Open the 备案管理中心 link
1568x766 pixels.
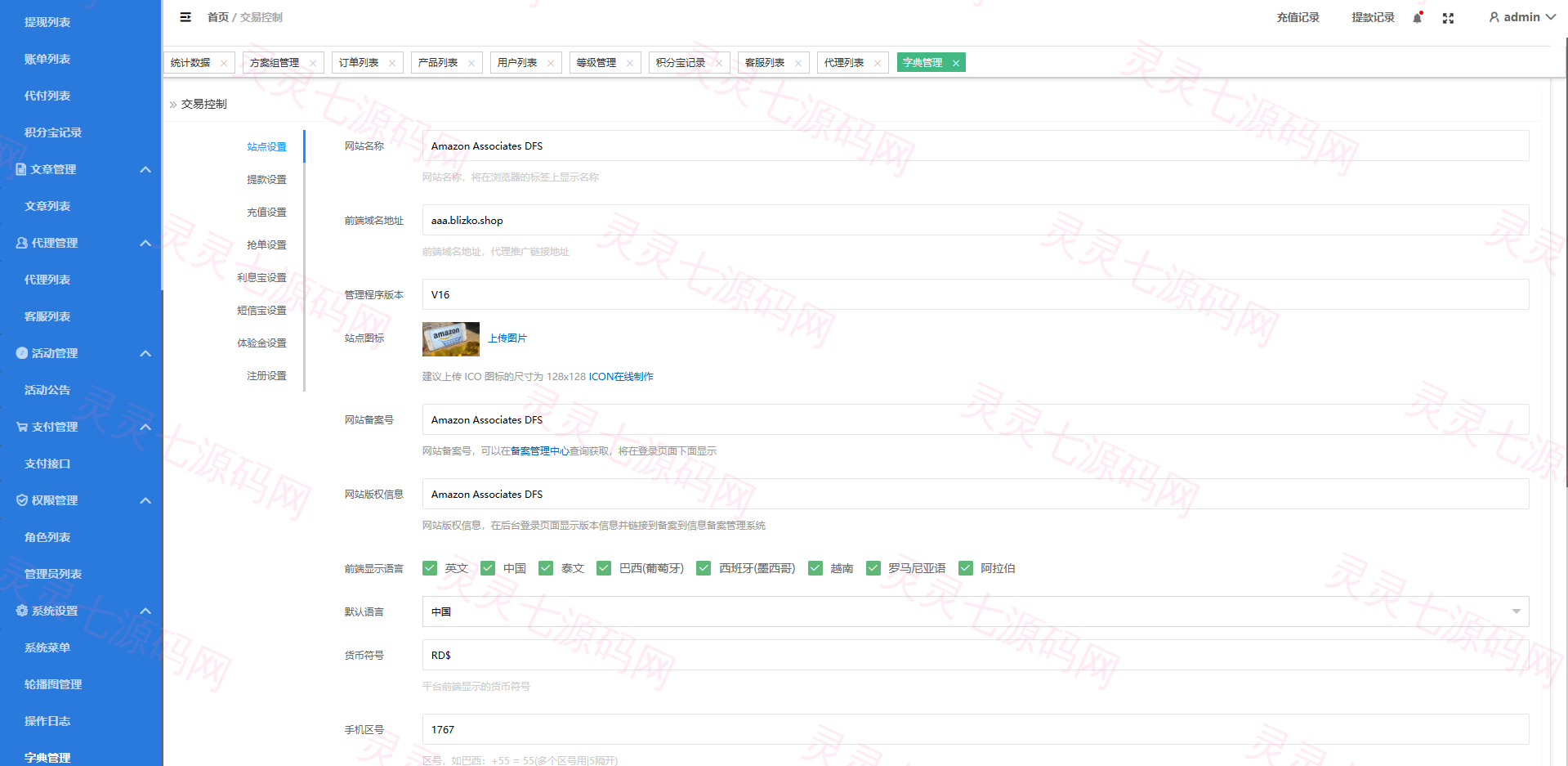click(539, 451)
